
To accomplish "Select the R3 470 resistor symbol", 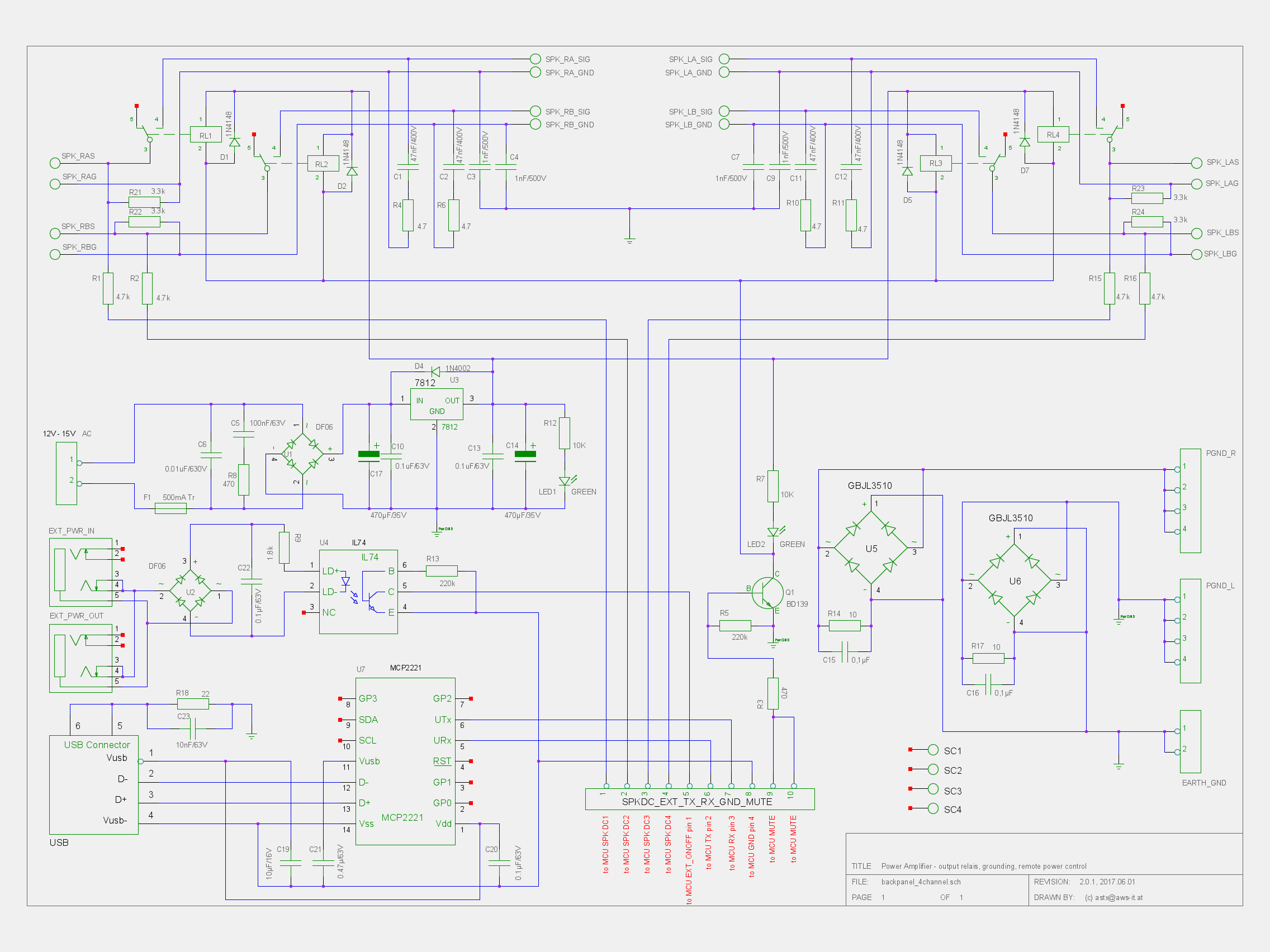I will pos(773,693).
